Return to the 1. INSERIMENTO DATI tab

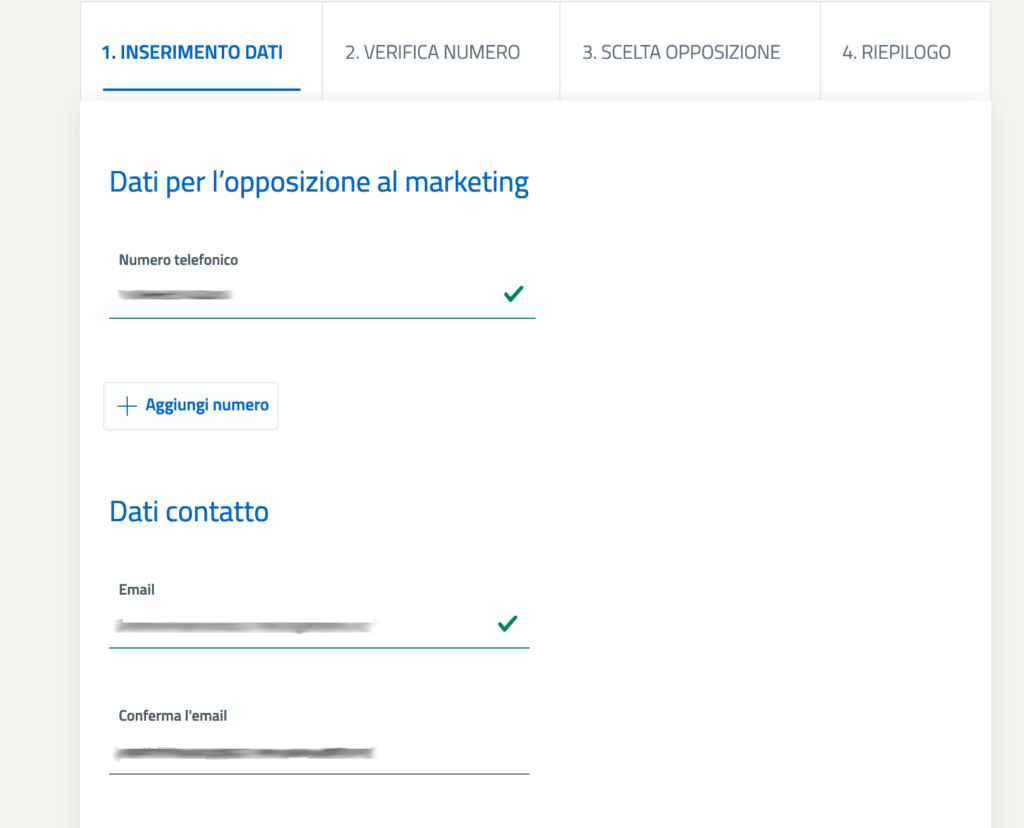point(192,52)
